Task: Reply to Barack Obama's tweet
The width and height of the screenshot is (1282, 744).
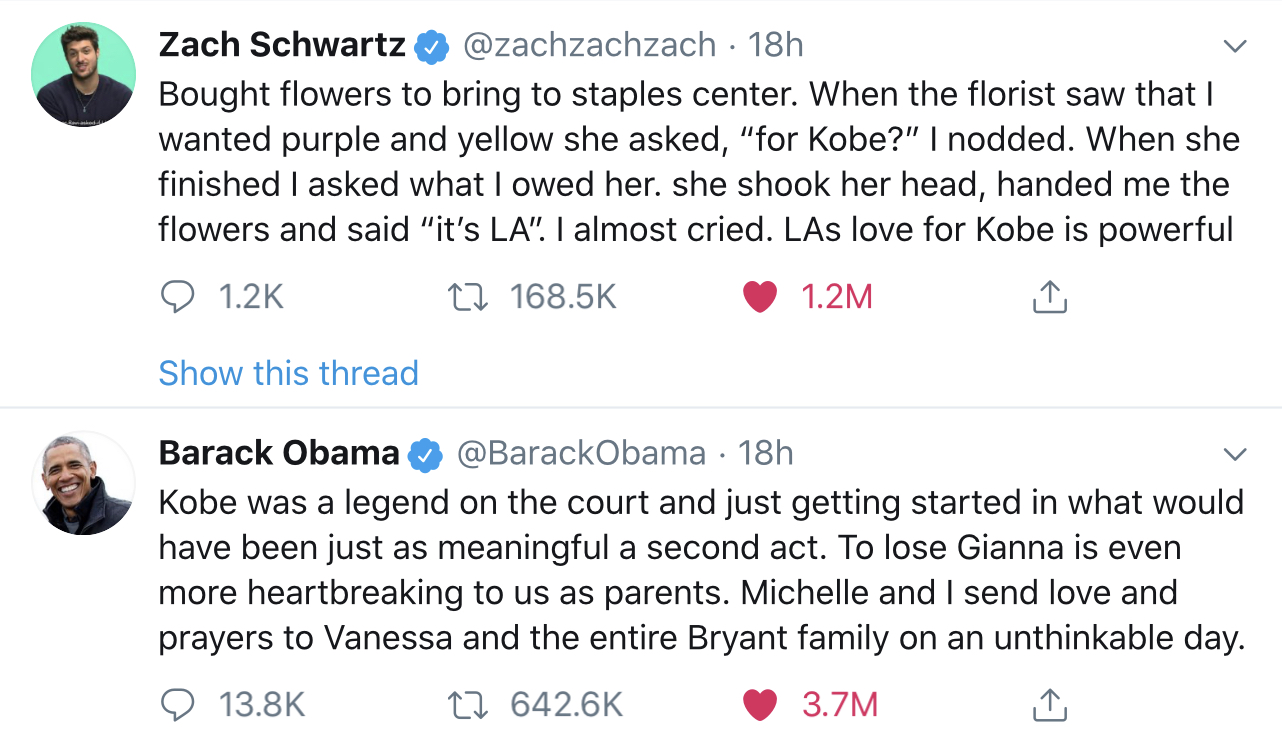Action: [x=178, y=705]
